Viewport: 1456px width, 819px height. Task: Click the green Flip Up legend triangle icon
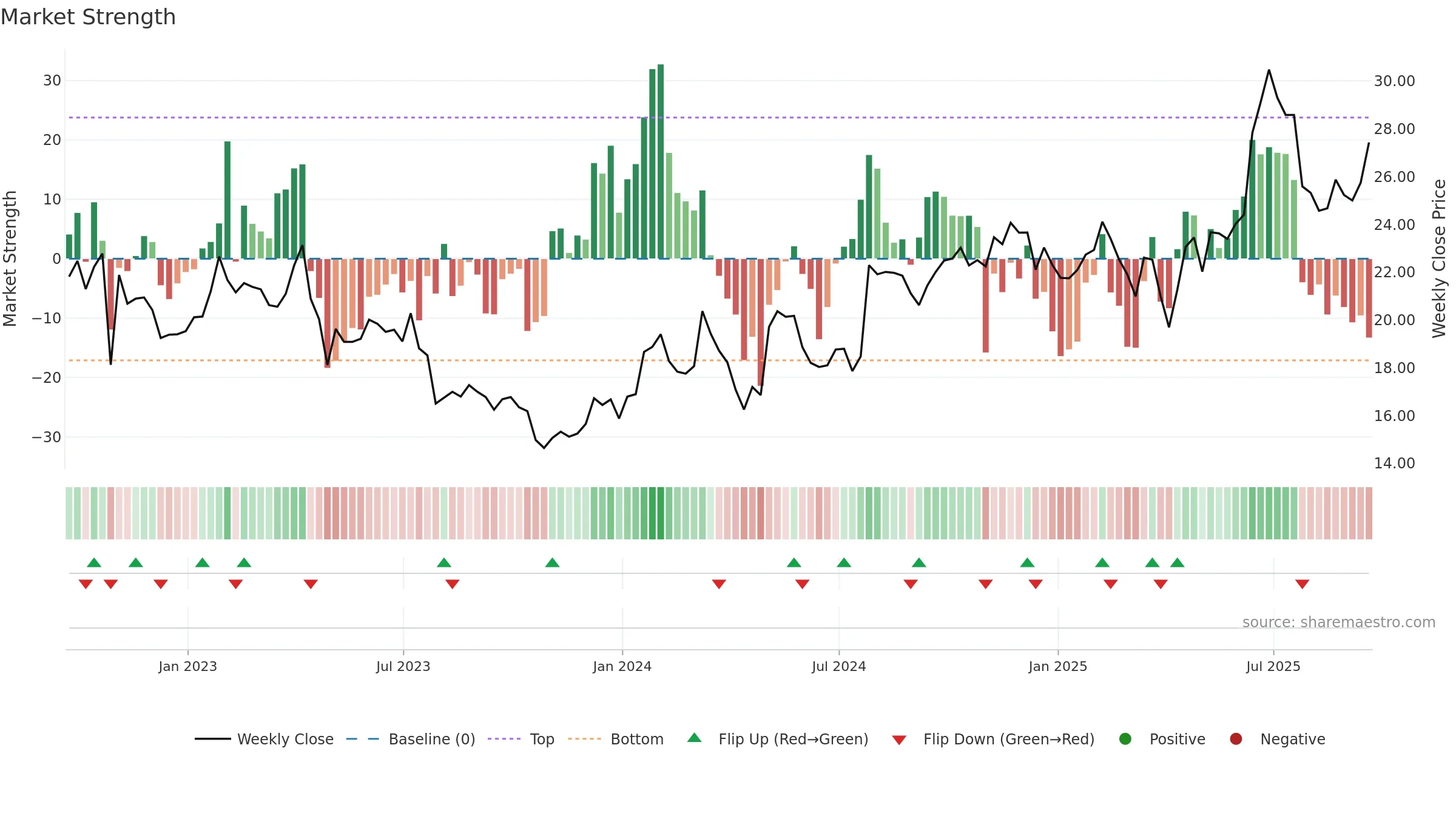pos(695,738)
